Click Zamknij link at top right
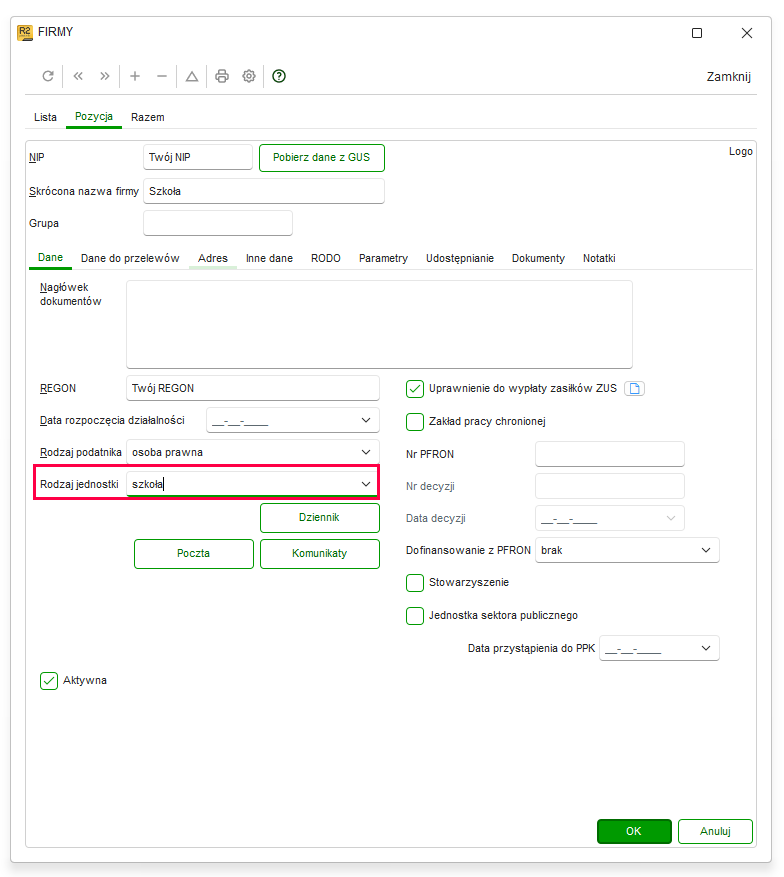This screenshot has width=784, height=877. (729, 77)
